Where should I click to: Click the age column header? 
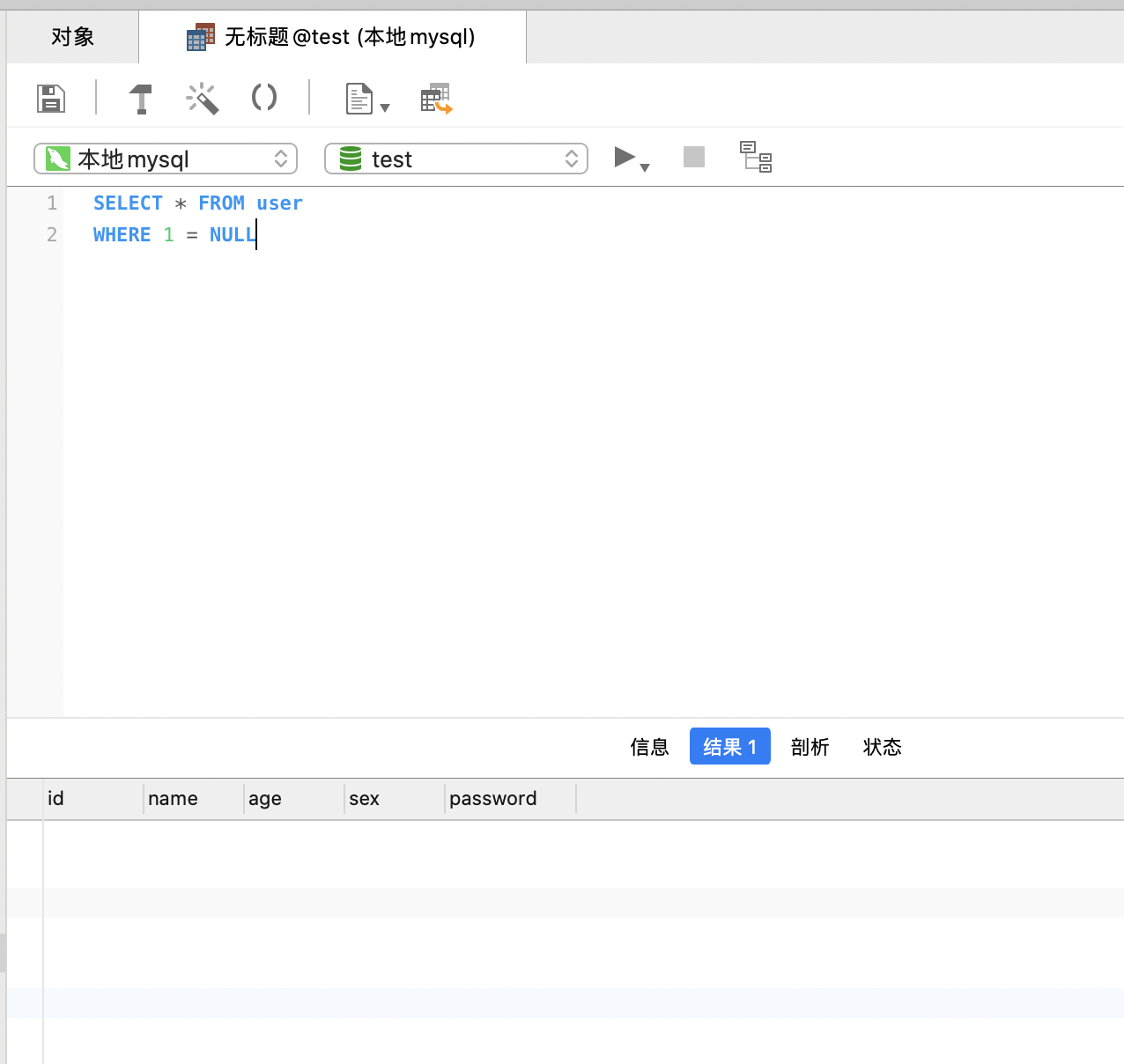coord(294,799)
